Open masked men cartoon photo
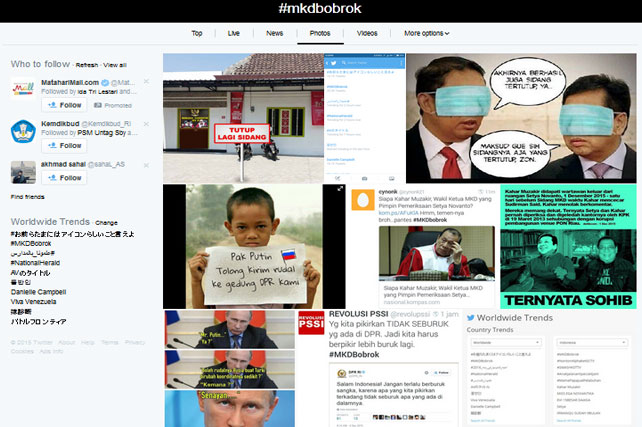 point(521,118)
